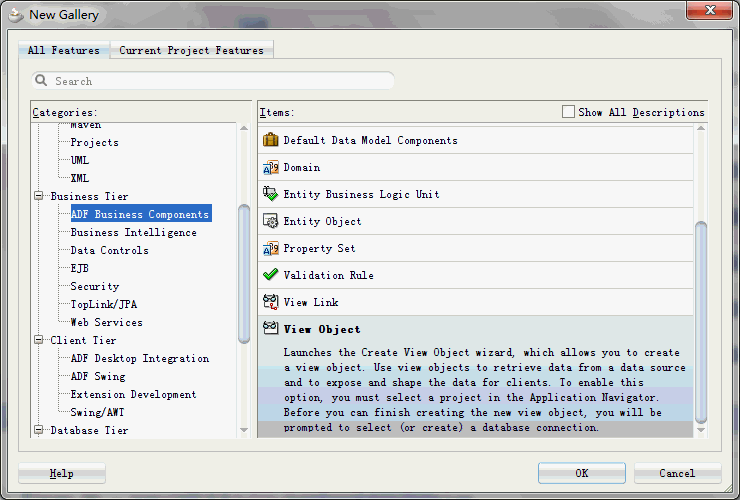The image size is (740, 500).
Task: Click the Property Set icon
Action: pyautogui.click(x=270, y=248)
